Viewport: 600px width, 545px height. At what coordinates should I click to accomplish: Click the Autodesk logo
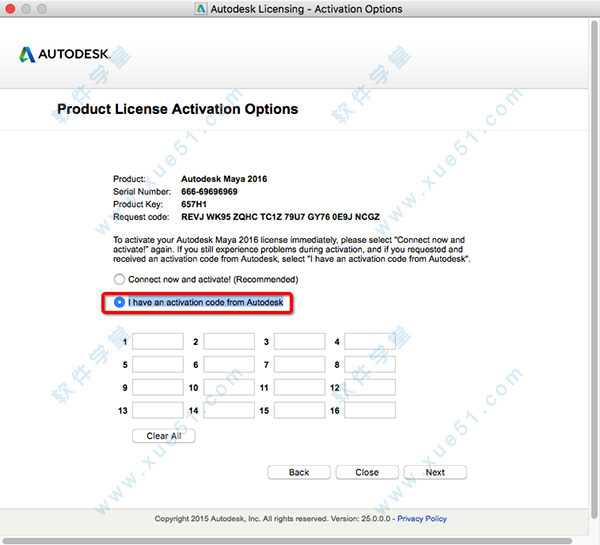pyautogui.click(x=64, y=54)
